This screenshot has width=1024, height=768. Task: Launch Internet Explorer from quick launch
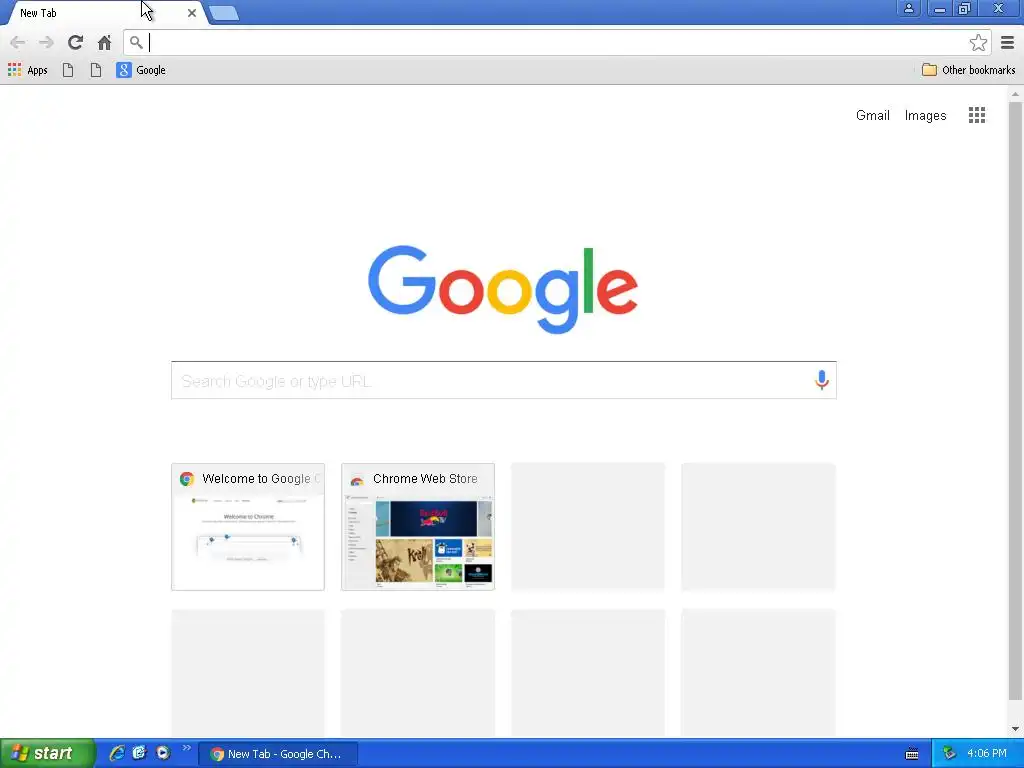(x=117, y=754)
